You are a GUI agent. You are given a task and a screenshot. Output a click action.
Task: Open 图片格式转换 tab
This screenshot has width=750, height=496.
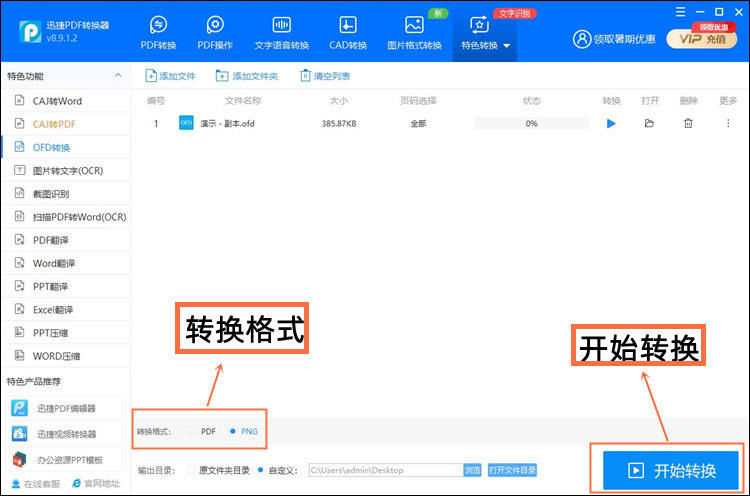(x=414, y=33)
